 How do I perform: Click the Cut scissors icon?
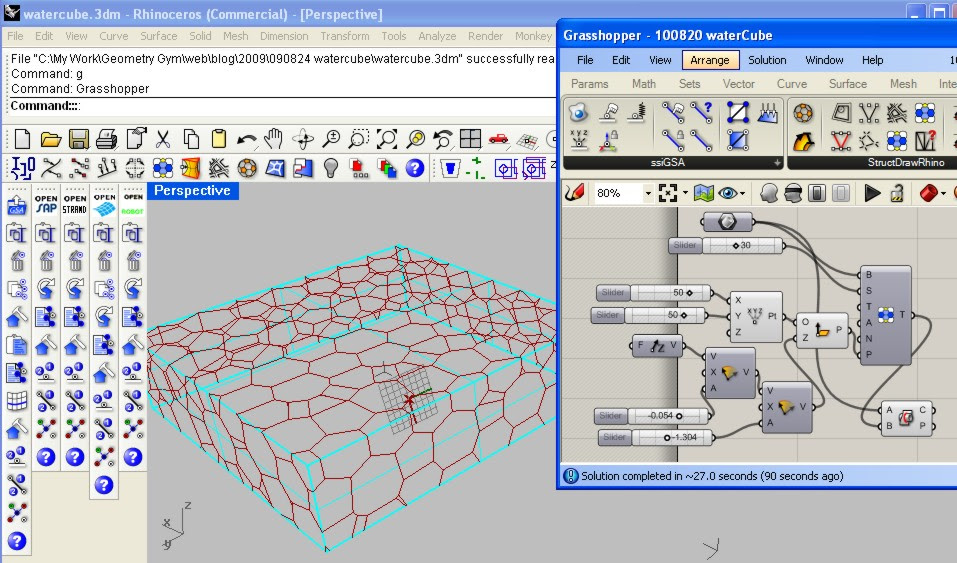coord(163,139)
